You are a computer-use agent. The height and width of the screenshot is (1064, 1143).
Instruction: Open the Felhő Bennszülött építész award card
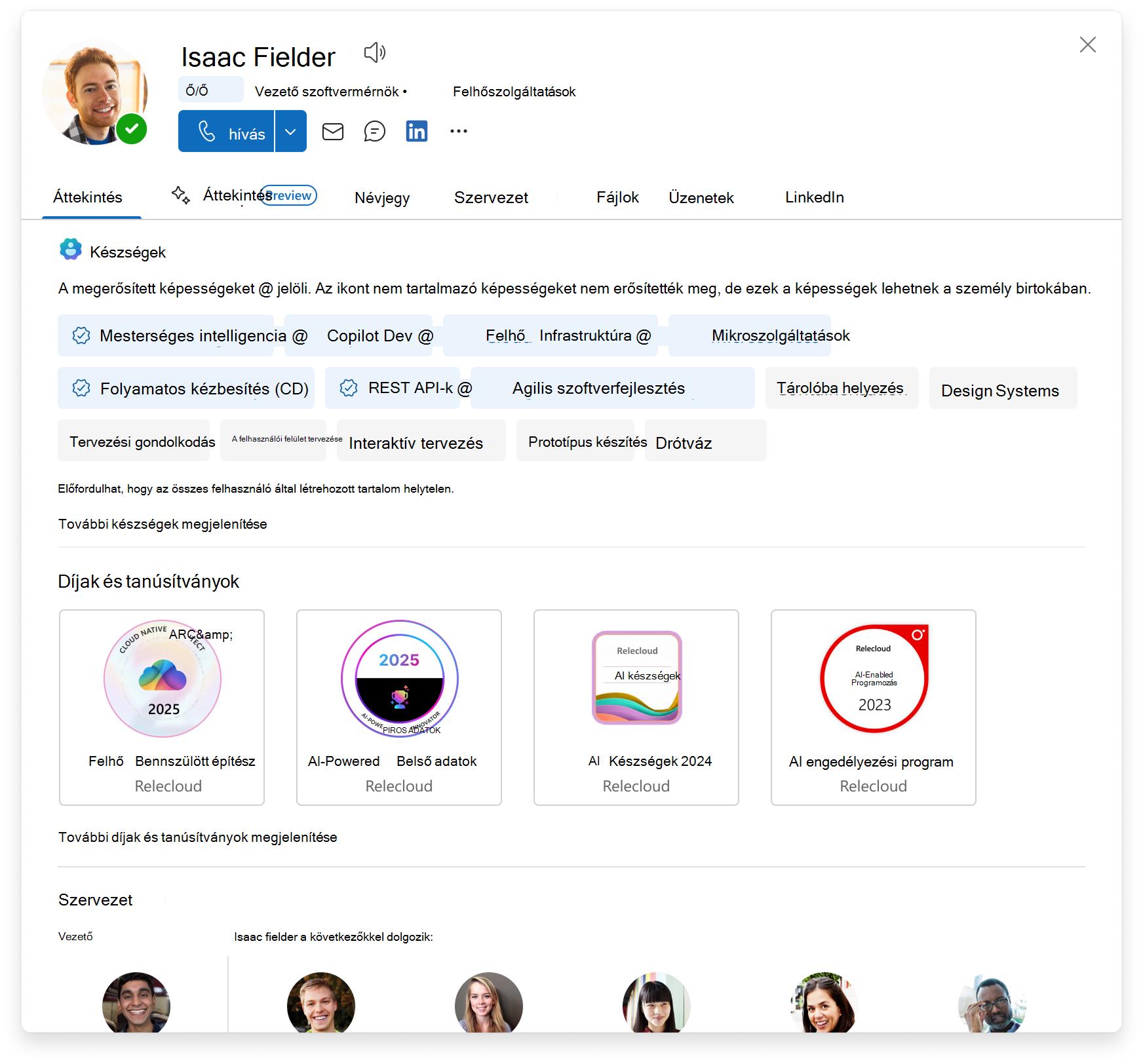[x=162, y=708]
